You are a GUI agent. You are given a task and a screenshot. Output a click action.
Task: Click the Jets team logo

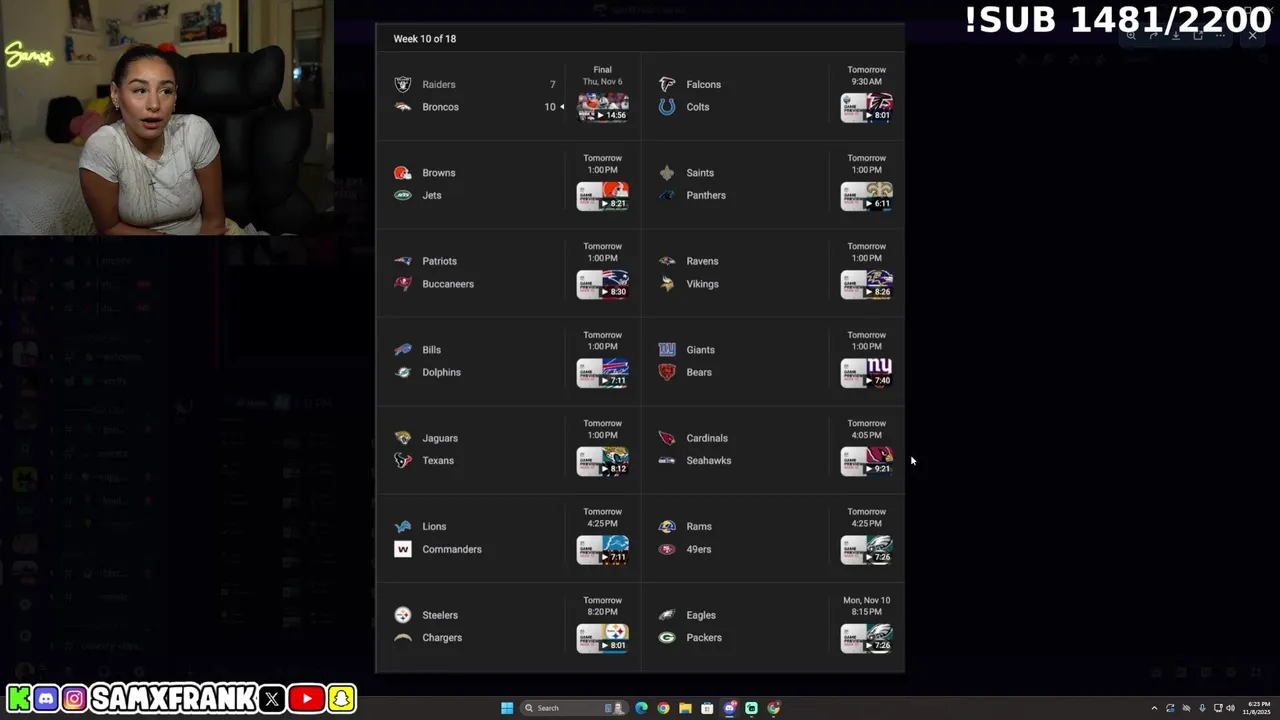(x=403, y=195)
